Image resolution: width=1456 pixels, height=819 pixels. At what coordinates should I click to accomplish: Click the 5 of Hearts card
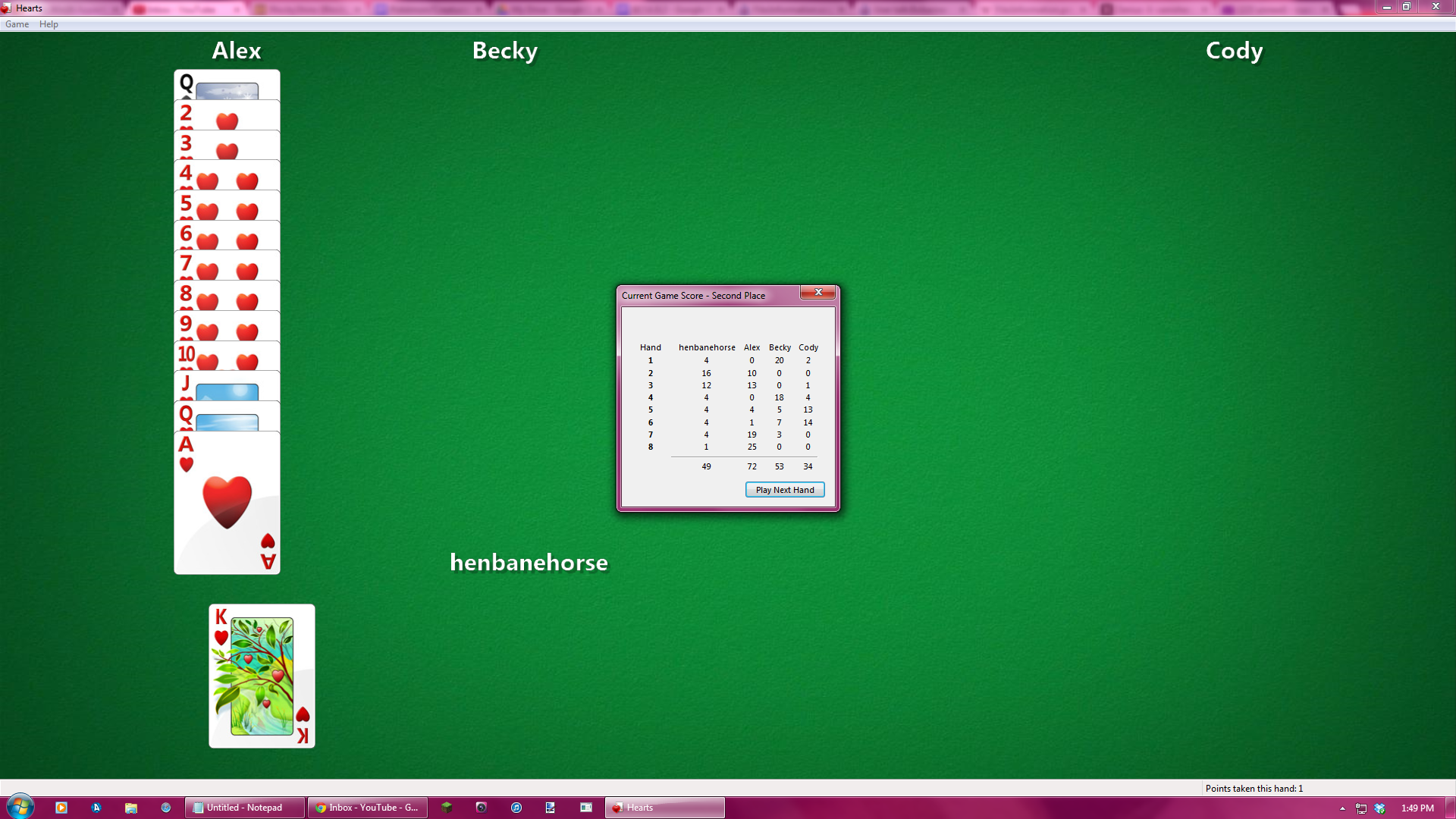(227, 206)
